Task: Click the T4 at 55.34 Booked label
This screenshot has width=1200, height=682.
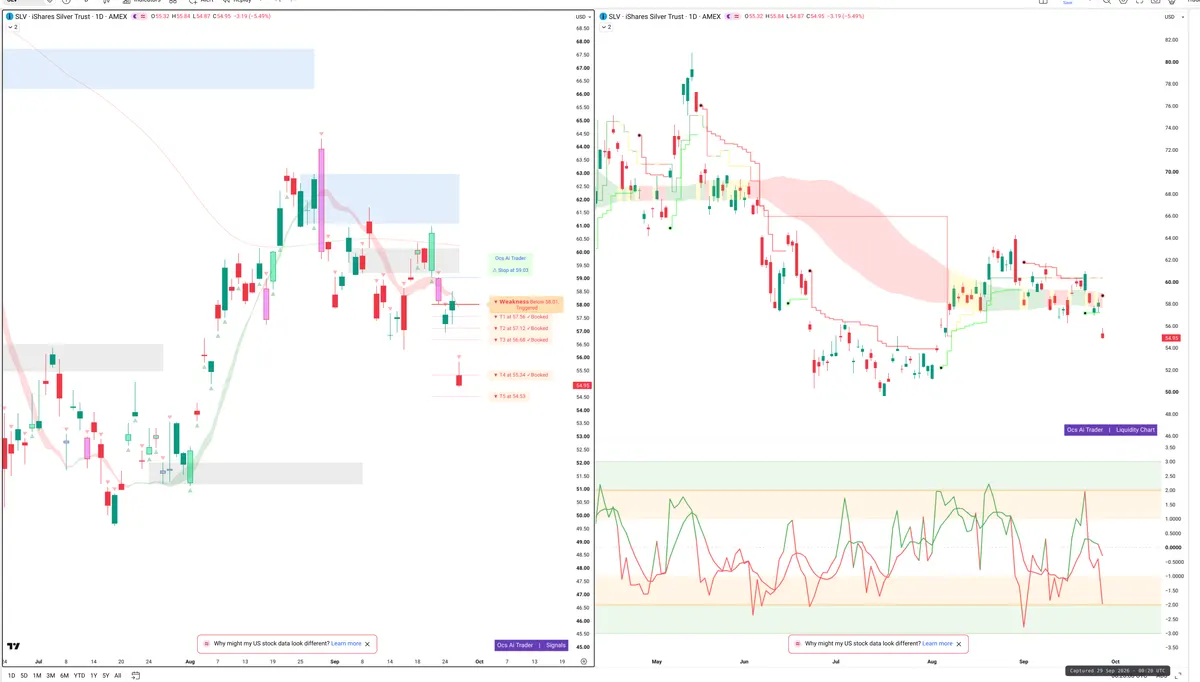Action: [521, 375]
